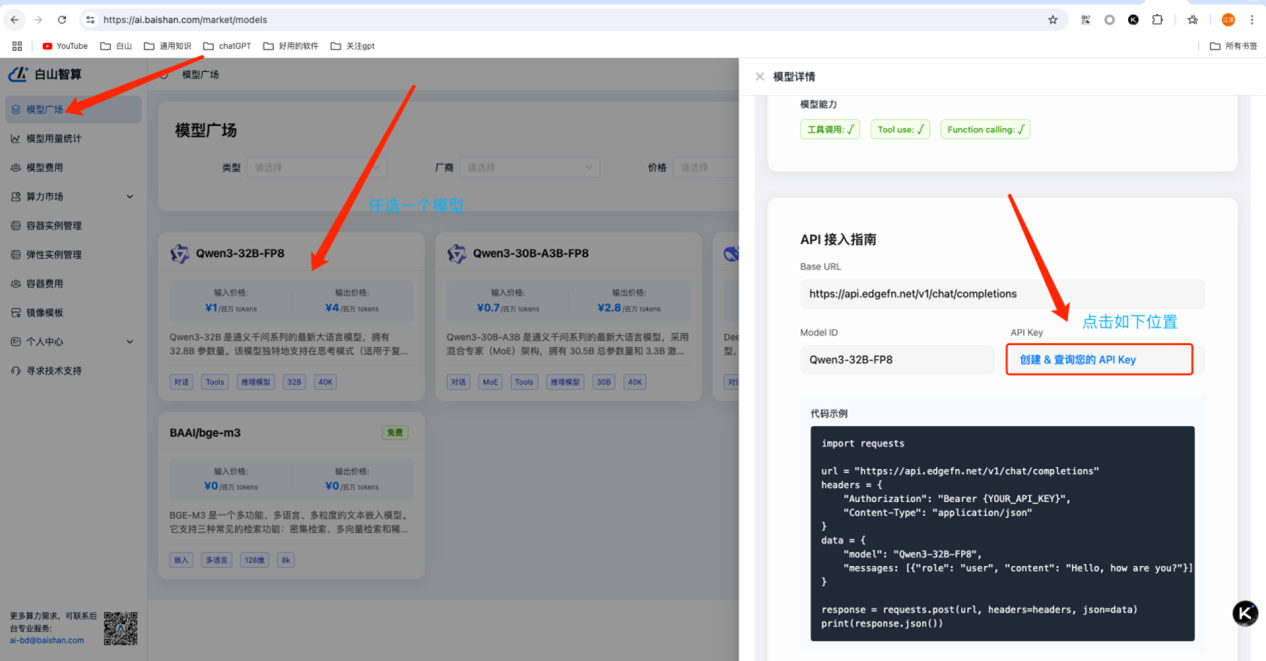Screen dimensions: 1266x661
Task: Open the 通用知识 bookmark folder
Action: click(x=167, y=46)
